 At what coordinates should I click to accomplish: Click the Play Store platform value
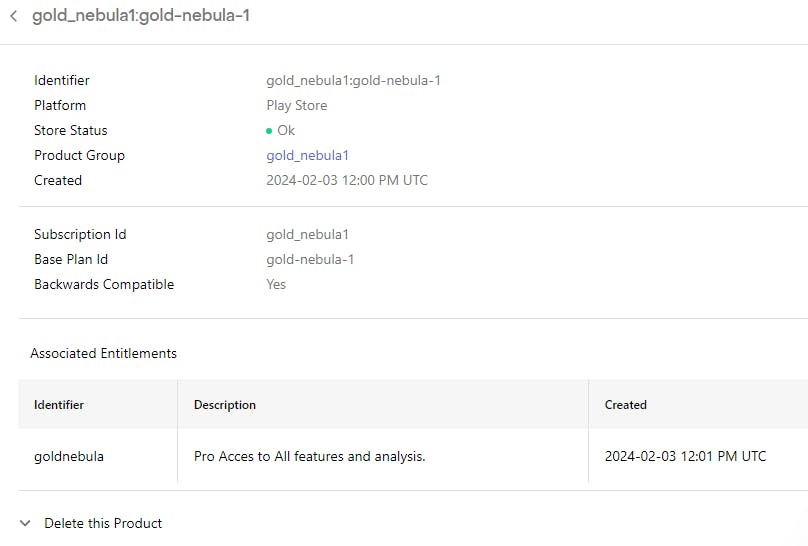click(x=296, y=105)
